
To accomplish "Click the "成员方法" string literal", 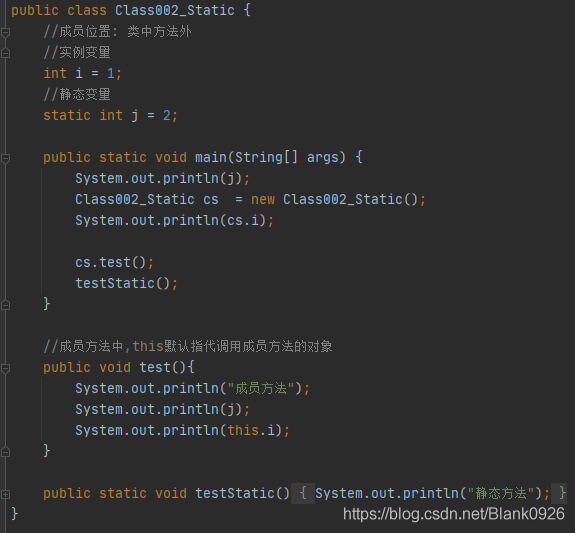I will pos(261,388).
